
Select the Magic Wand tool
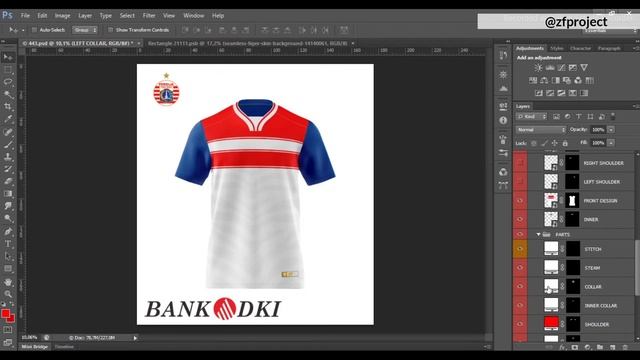(8, 95)
